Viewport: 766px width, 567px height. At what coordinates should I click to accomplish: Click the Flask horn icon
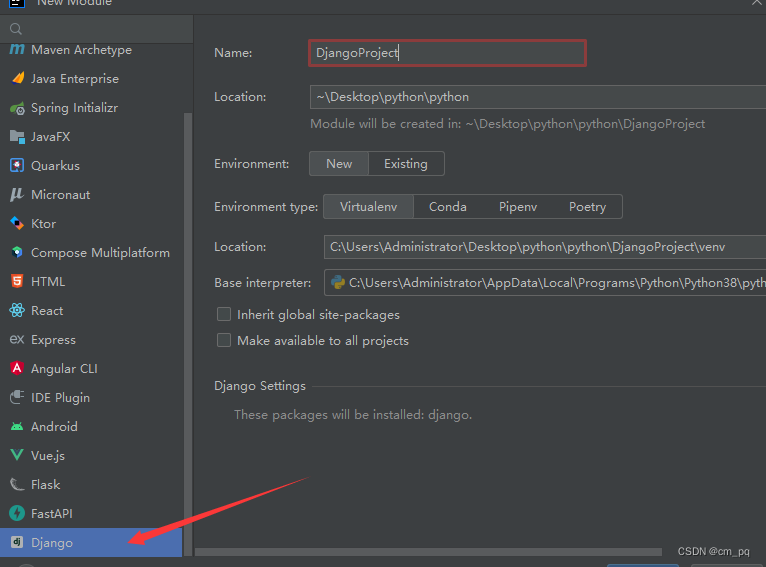(17, 484)
